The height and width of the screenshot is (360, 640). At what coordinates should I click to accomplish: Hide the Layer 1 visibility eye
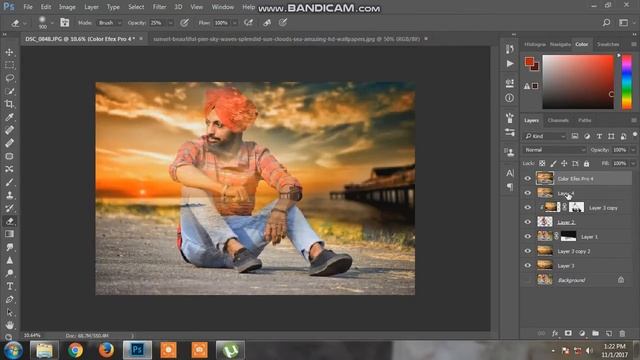tap(528, 237)
